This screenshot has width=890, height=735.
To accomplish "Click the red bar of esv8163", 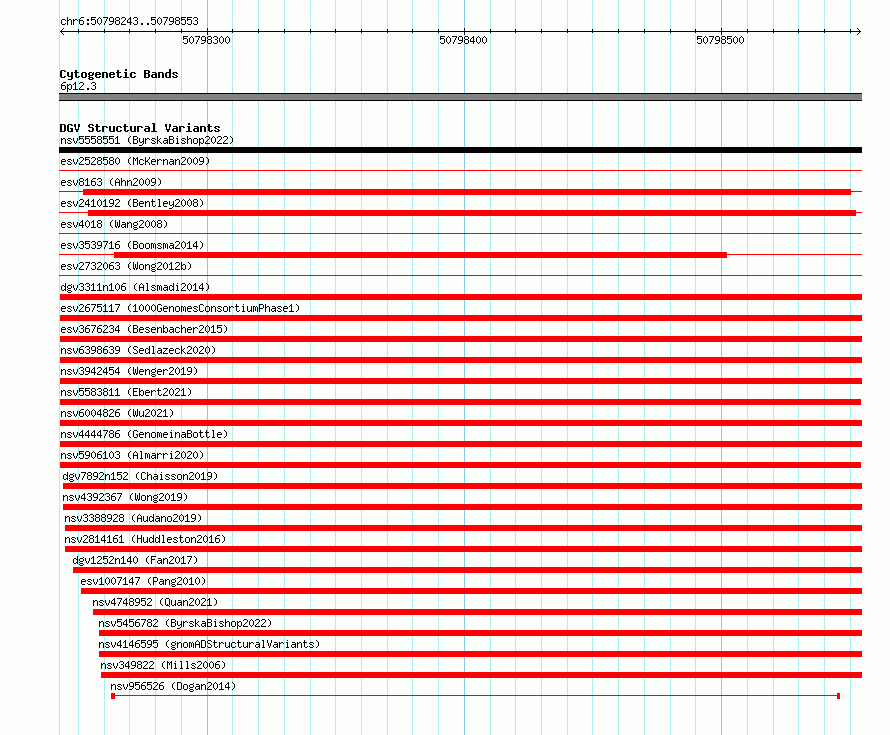I will pos(467,192).
